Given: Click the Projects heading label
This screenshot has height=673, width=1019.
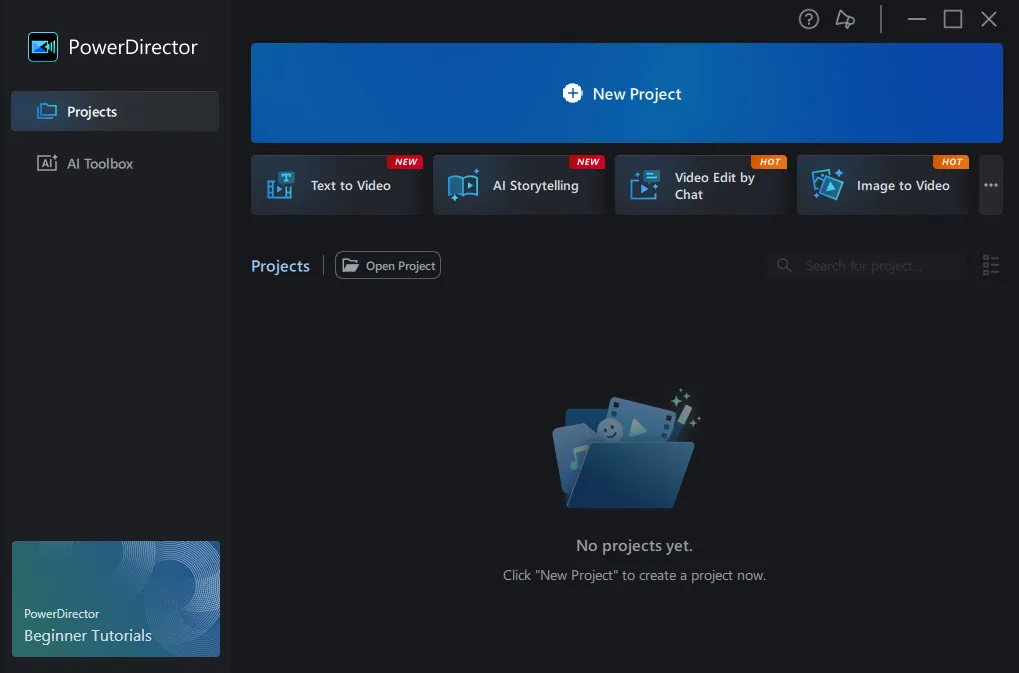Looking at the screenshot, I should [x=280, y=266].
